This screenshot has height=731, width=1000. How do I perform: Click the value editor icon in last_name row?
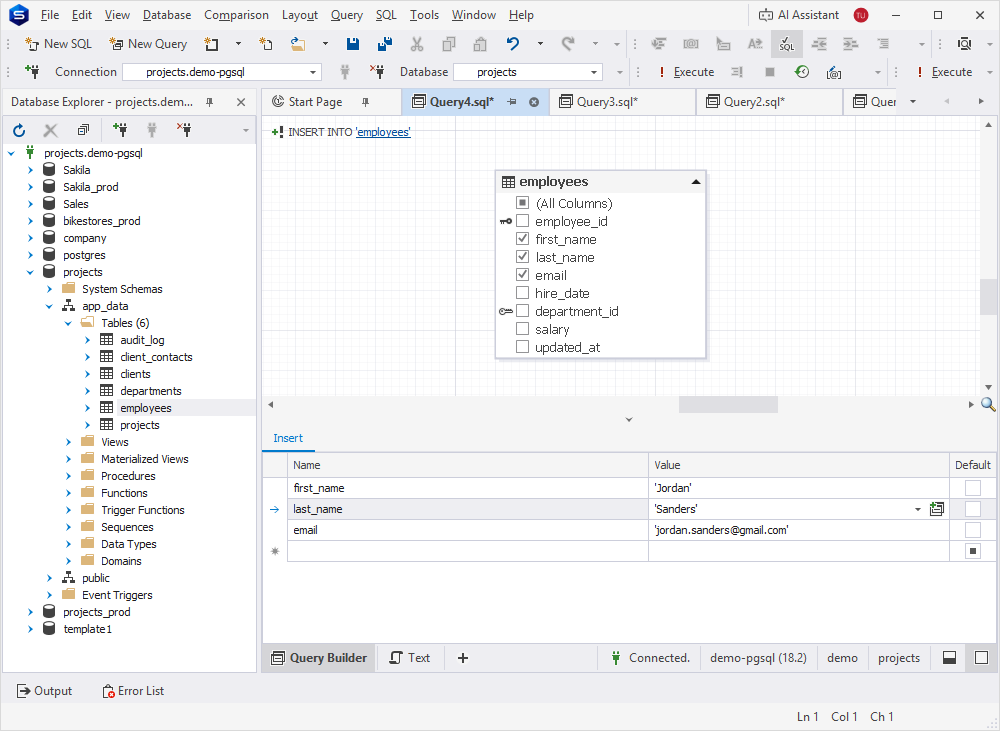tap(936, 509)
